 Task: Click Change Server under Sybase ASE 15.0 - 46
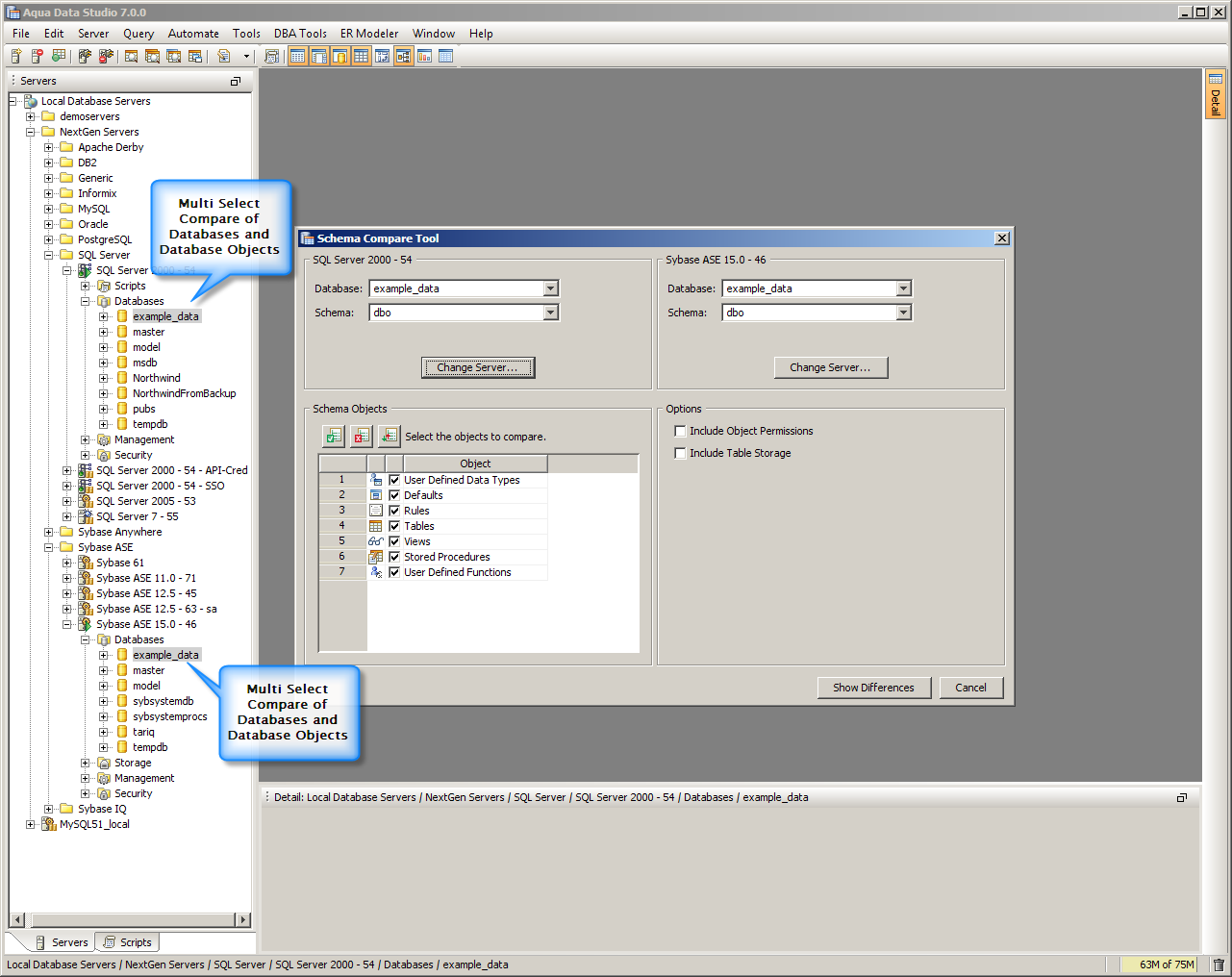coord(831,367)
